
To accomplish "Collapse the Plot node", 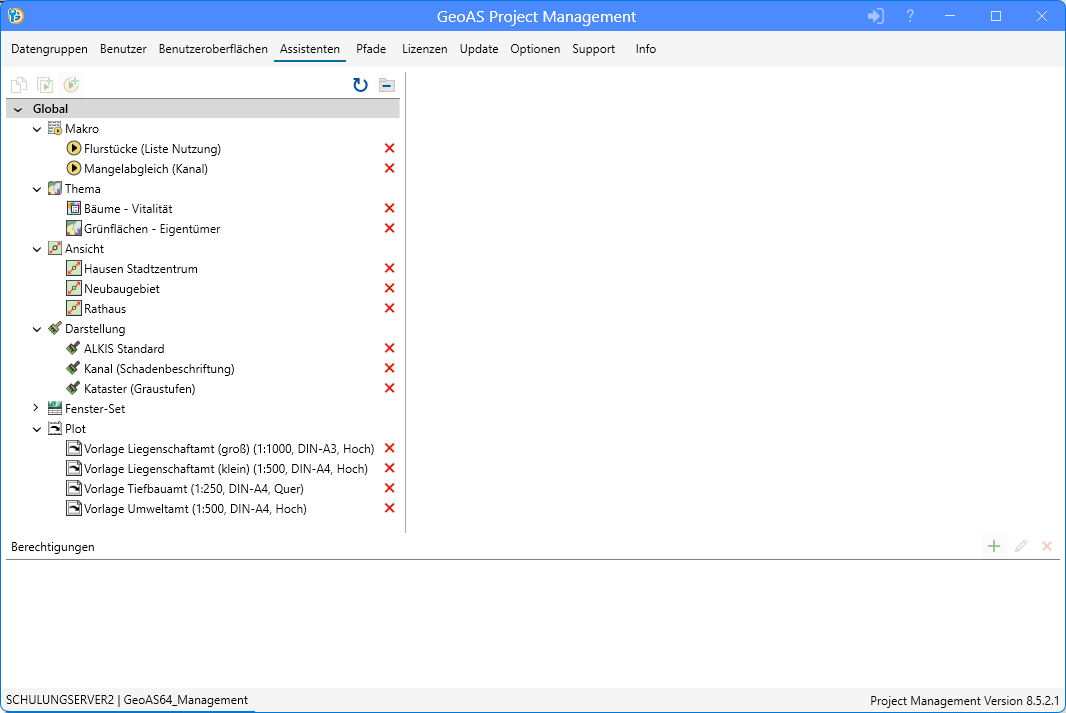I will click(37, 429).
